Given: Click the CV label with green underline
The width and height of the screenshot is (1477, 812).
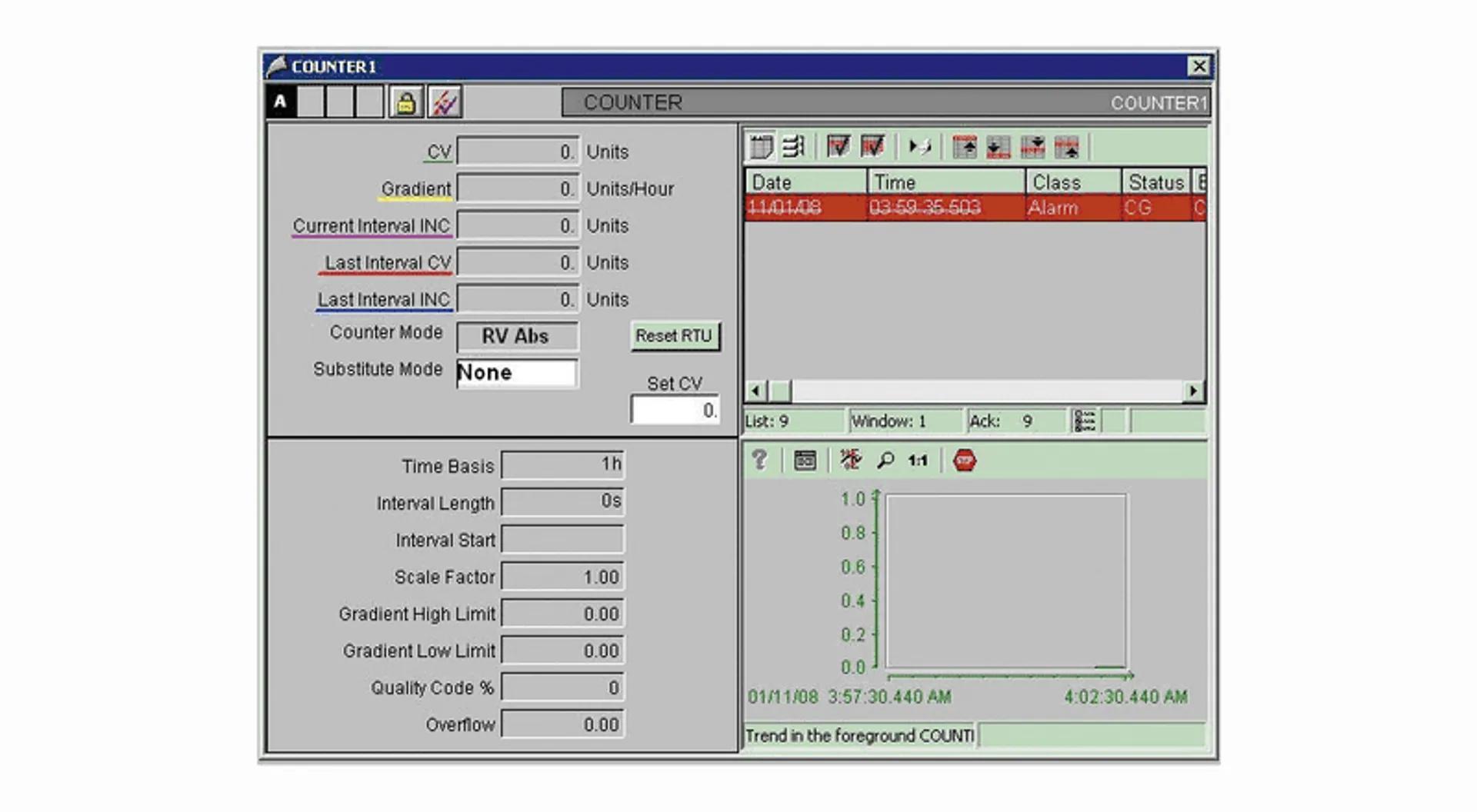Looking at the screenshot, I should coord(438,152).
